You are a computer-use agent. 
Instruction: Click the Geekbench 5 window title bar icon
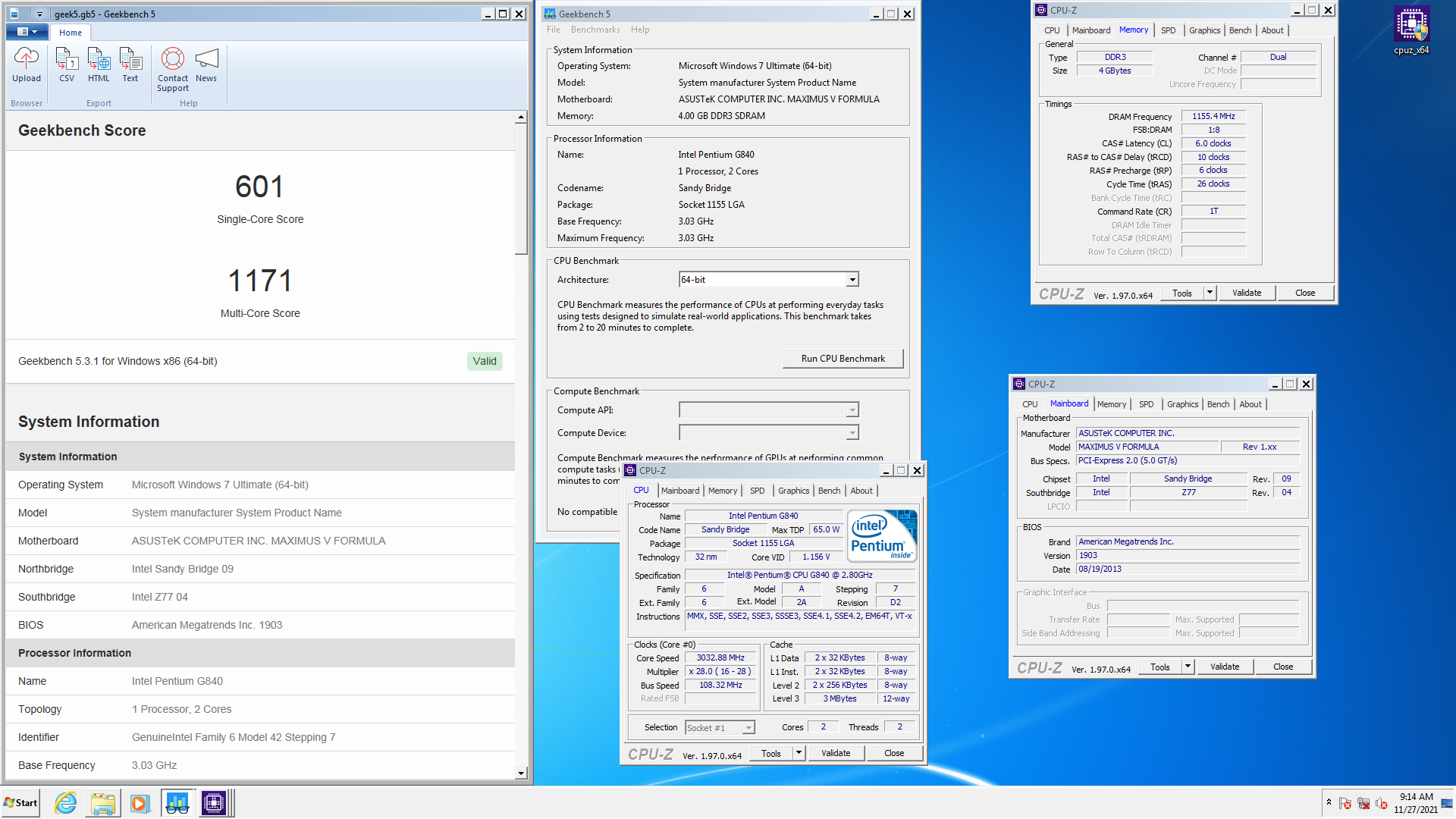(549, 14)
